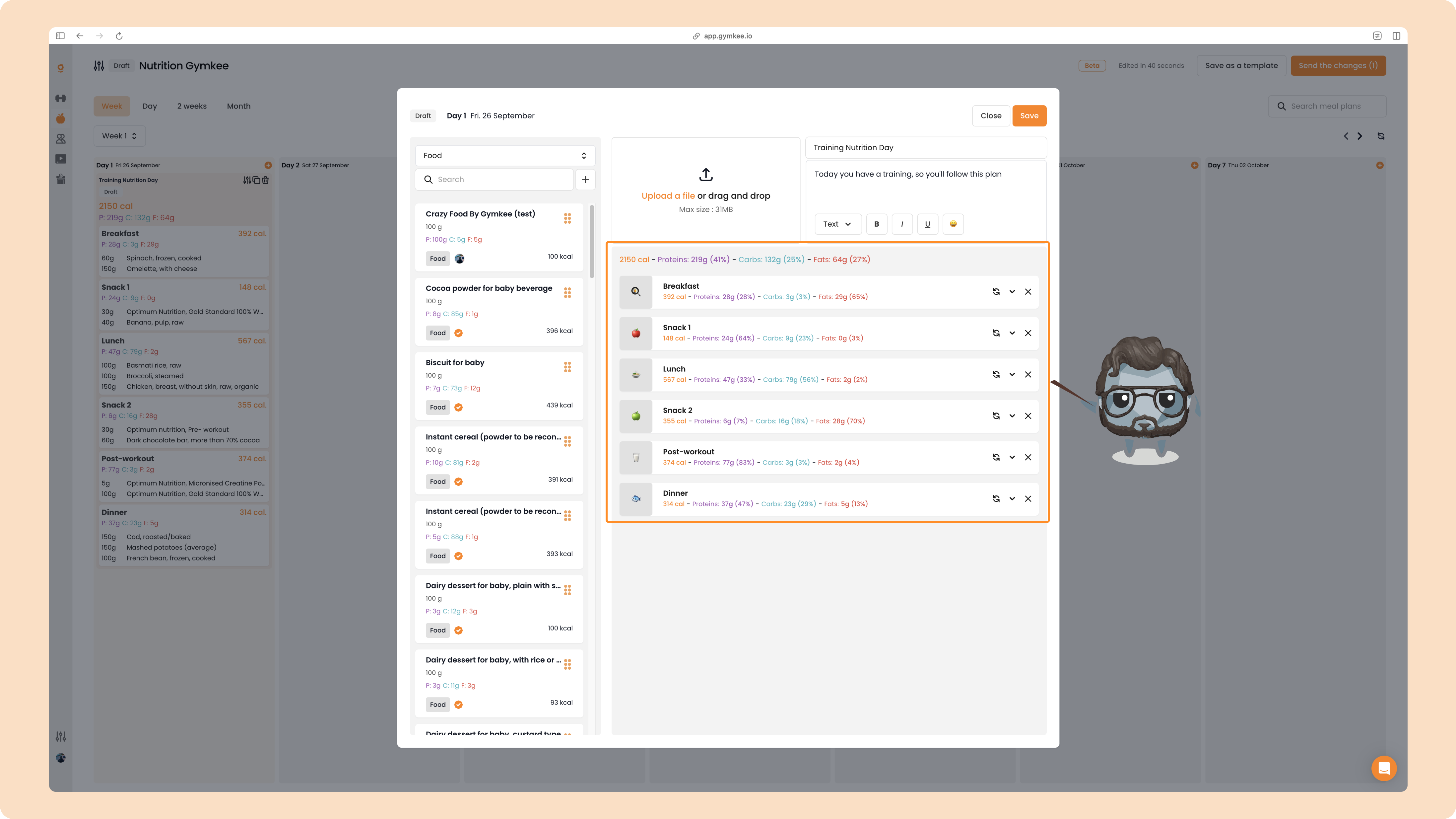Image resolution: width=1456 pixels, height=819 pixels.
Task: Open the Text style dropdown
Action: tap(838, 224)
